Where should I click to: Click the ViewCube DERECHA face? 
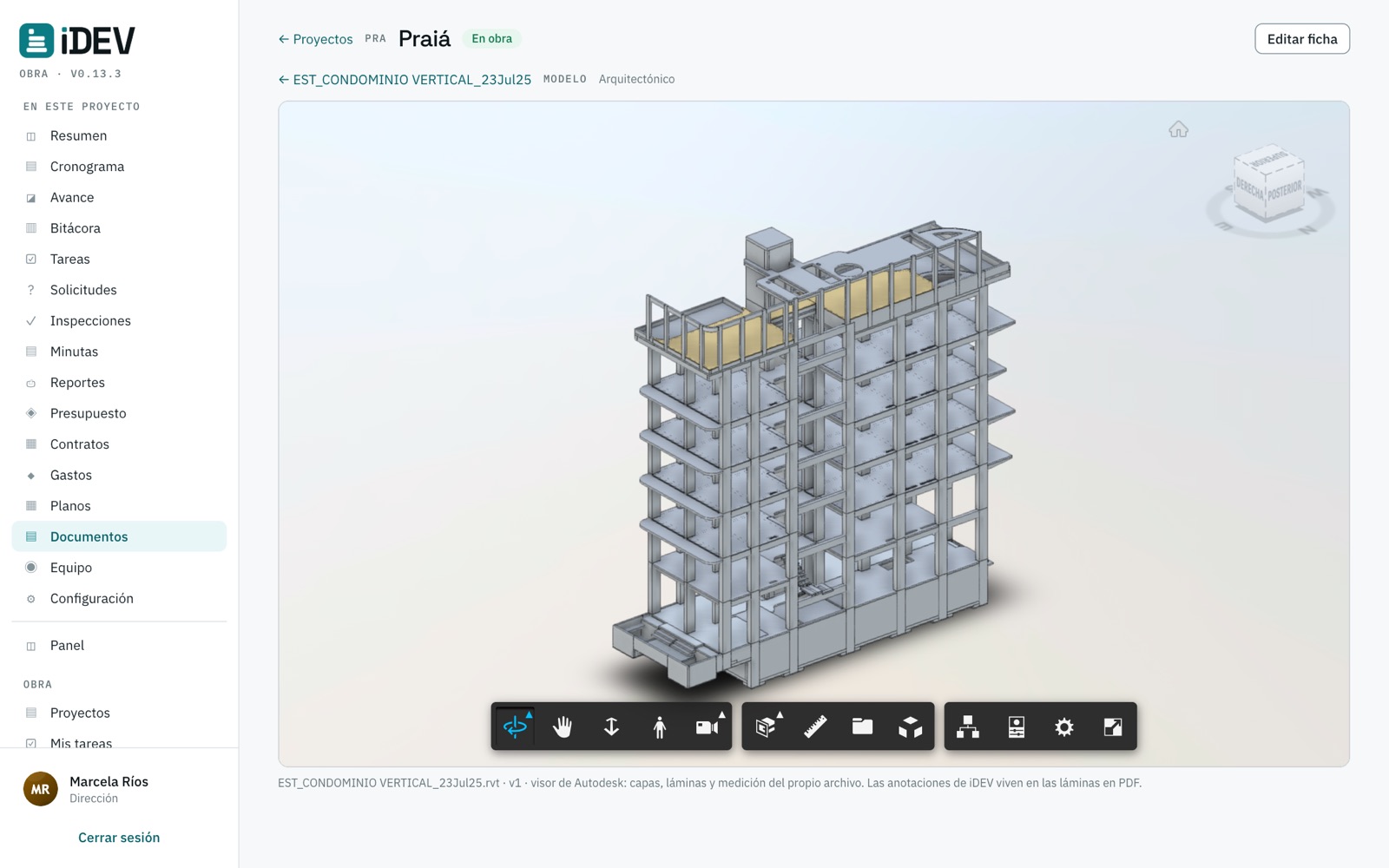coord(1250,189)
